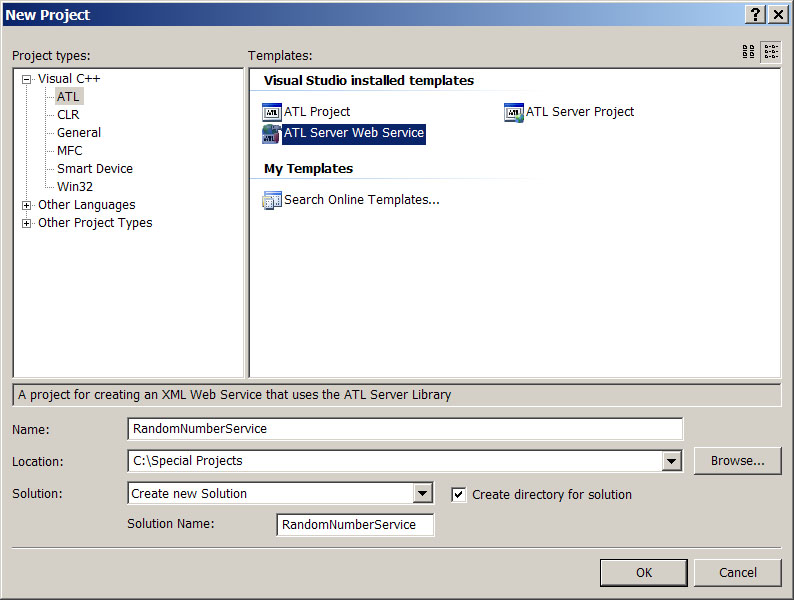Select ATL Project template label

(x=317, y=112)
